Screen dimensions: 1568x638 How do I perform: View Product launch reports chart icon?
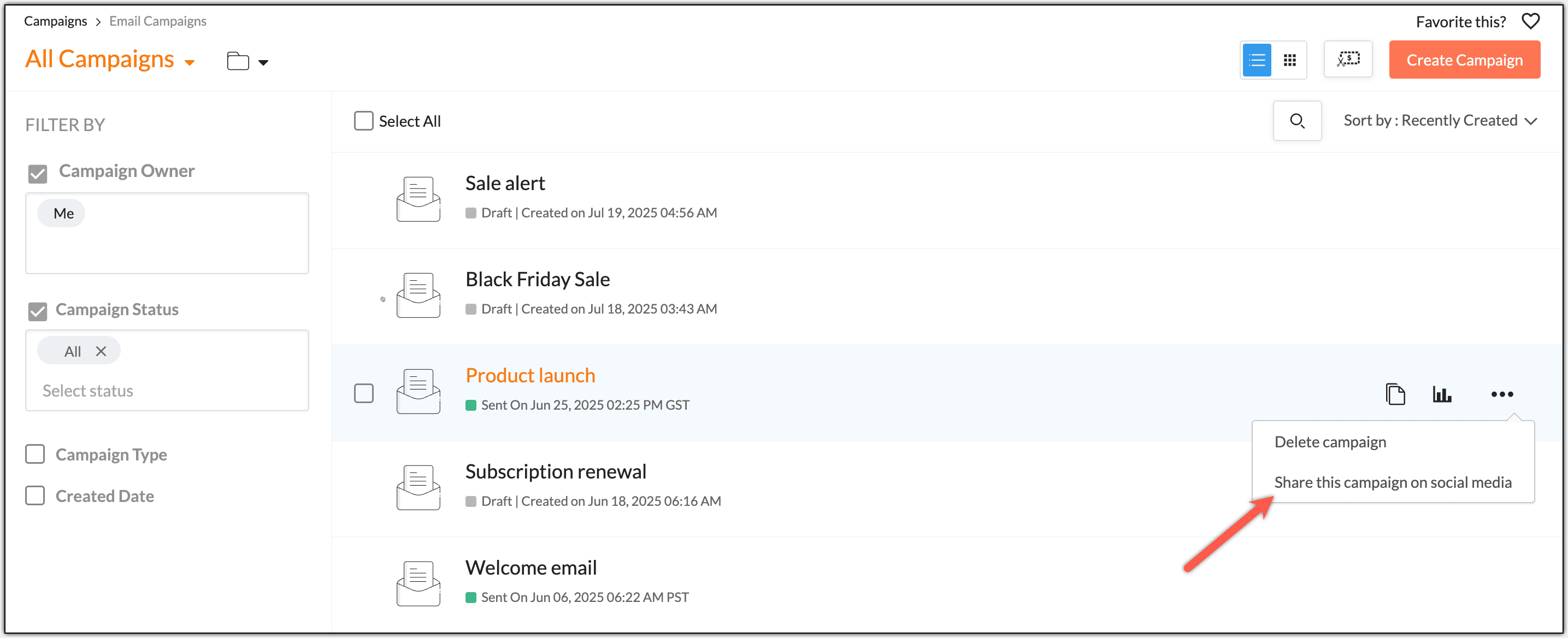tap(1441, 394)
